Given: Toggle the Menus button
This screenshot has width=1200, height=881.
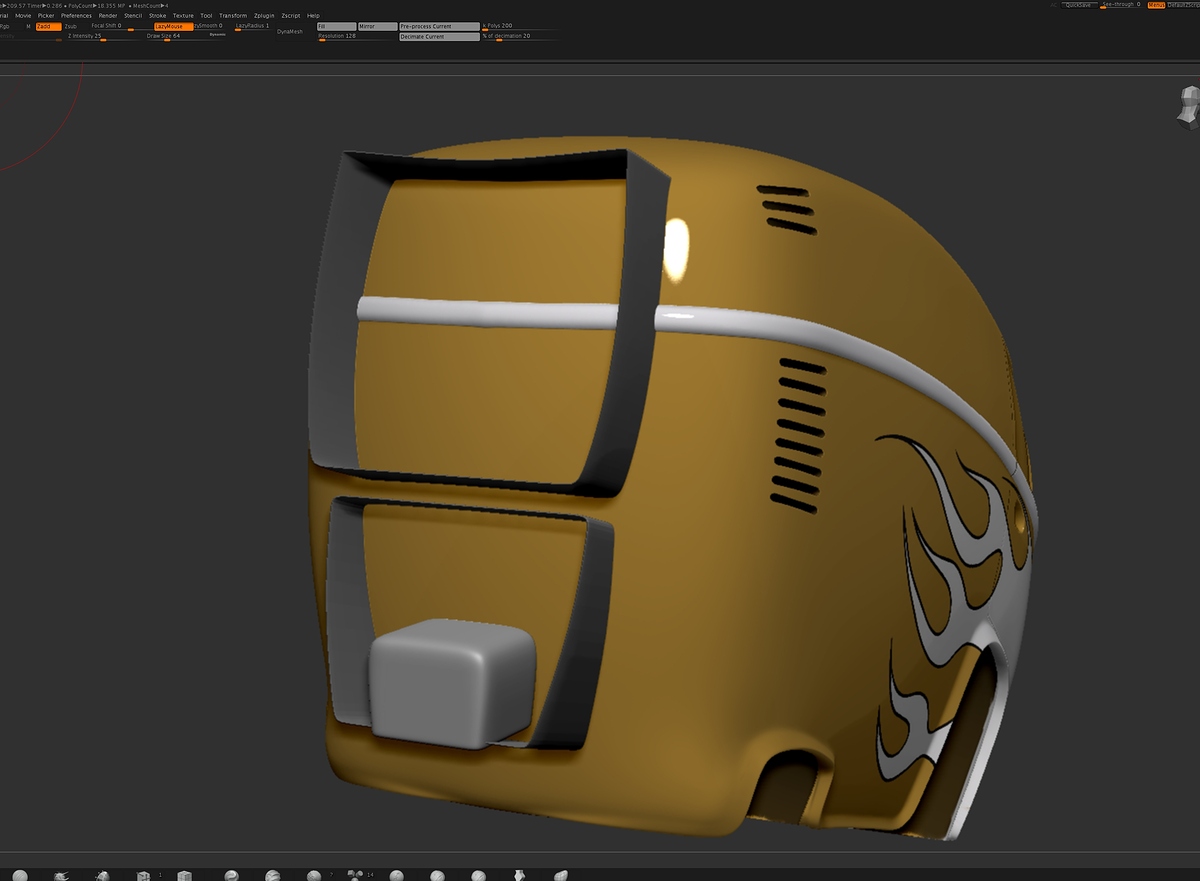Looking at the screenshot, I should 1156,5.
